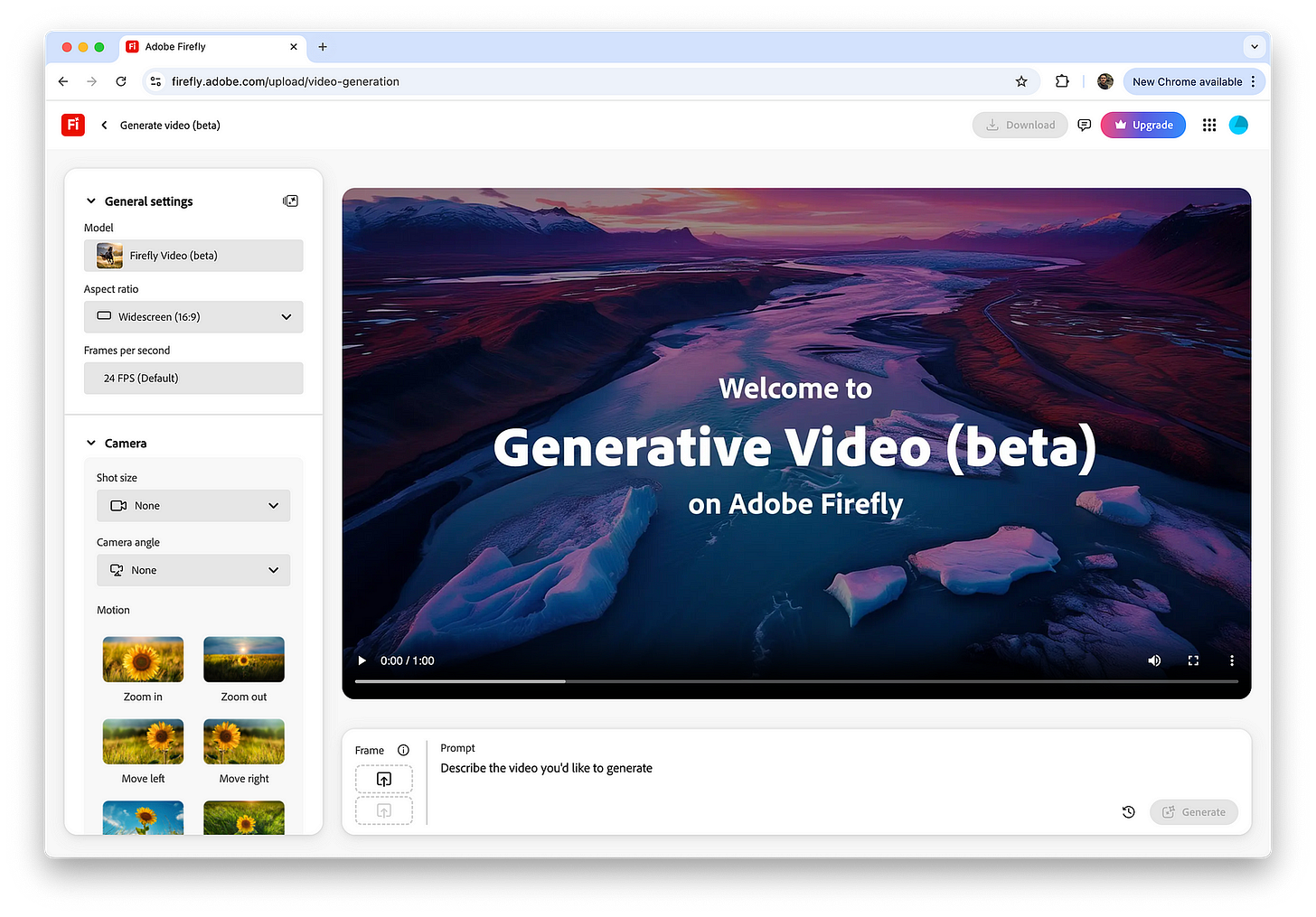Open the tab search dropdown arrow
This screenshot has width=1316, height=917.
(1254, 47)
